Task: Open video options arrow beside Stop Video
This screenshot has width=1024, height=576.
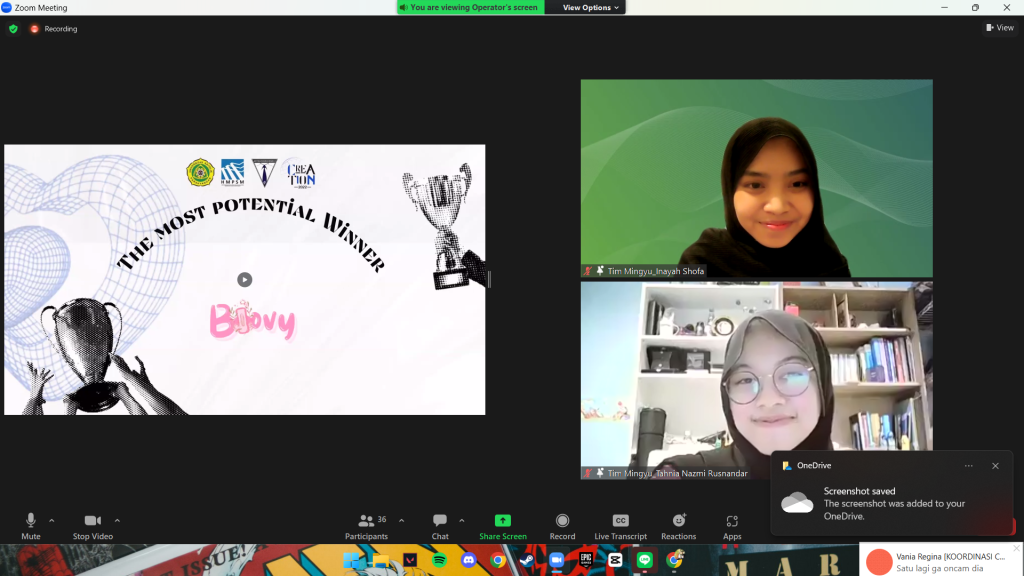Action: pyautogui.click(x=117, y=520)
